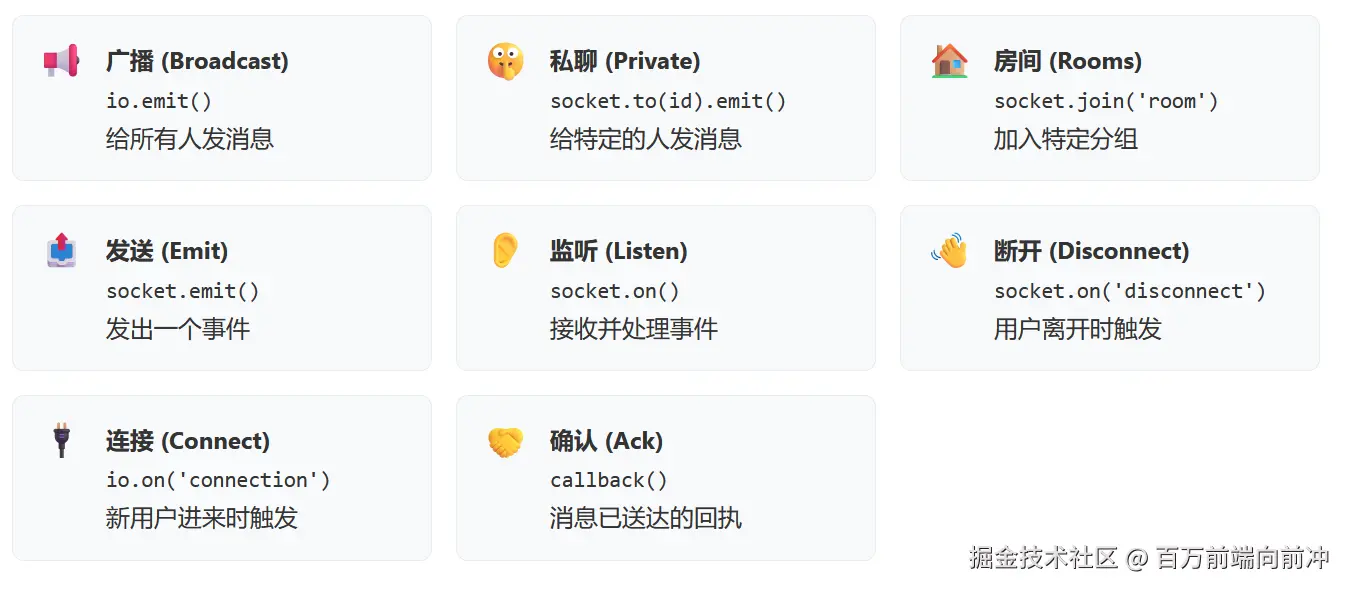Screen dimensions: 1348x590
Task: Click the outbox Emit icon
Action: [x=61, y=250]
